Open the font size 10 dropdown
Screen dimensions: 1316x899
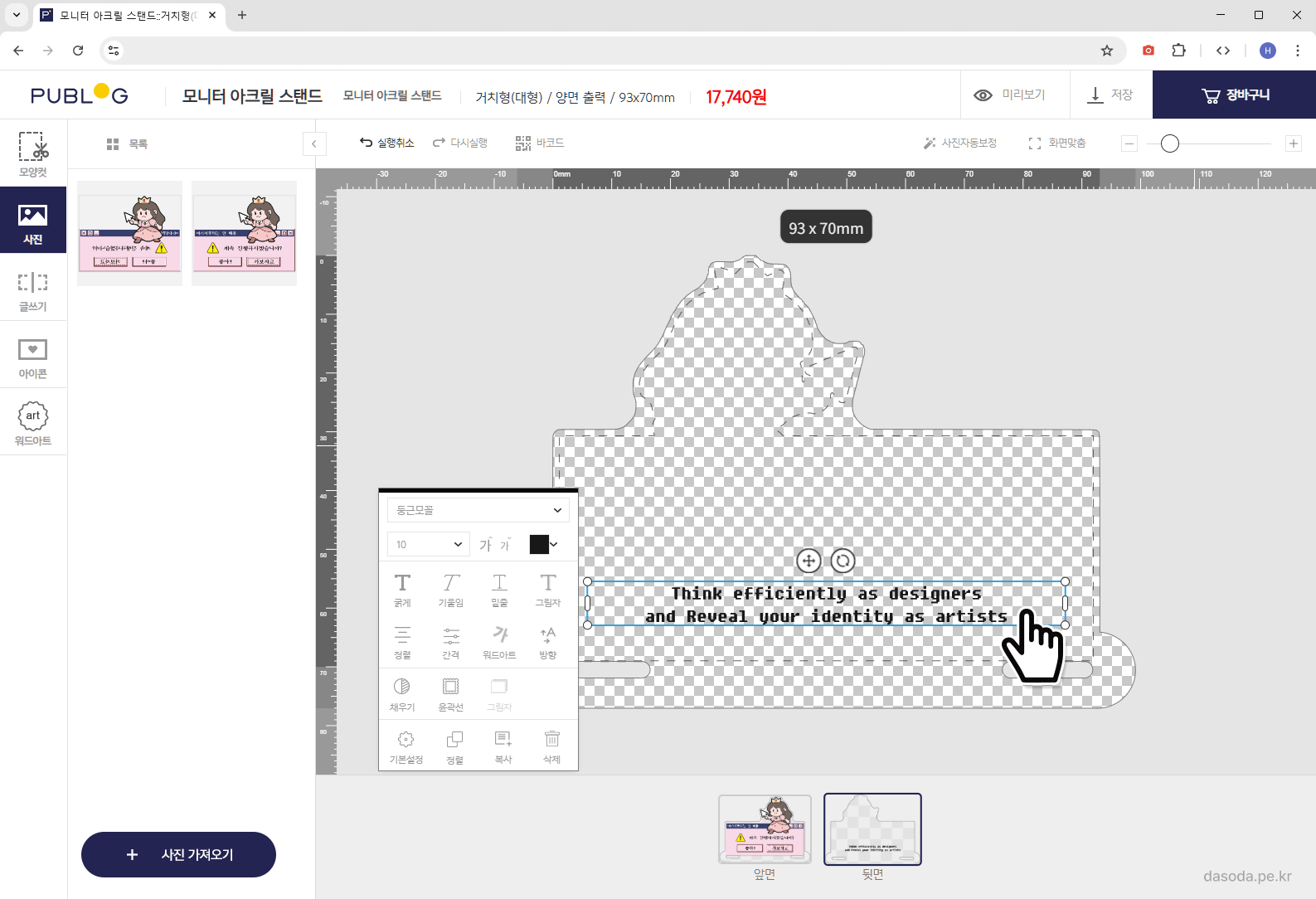[428, 544]
